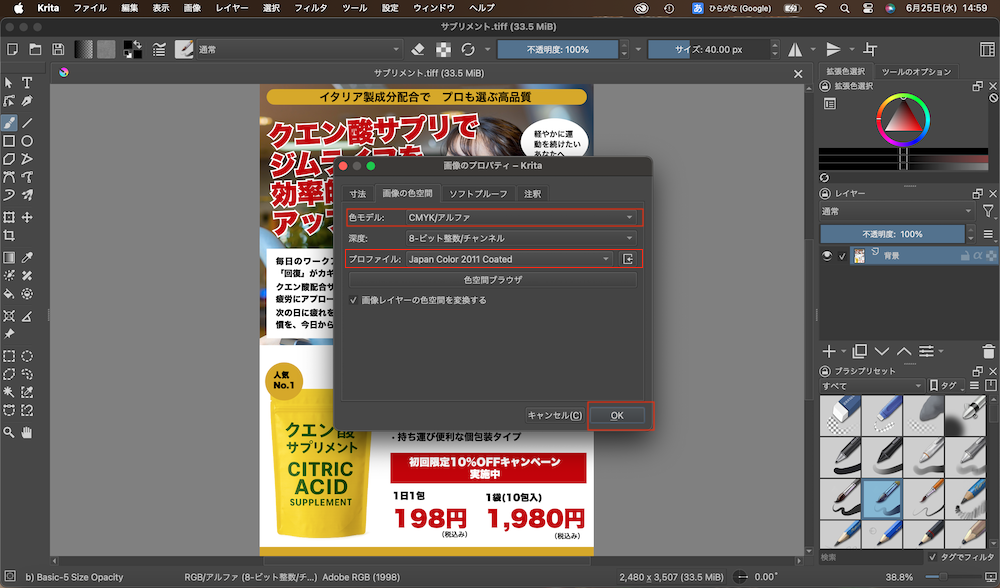Select the Rectangular Selection tool
The image size is (1000, 588).
(9, 356)
